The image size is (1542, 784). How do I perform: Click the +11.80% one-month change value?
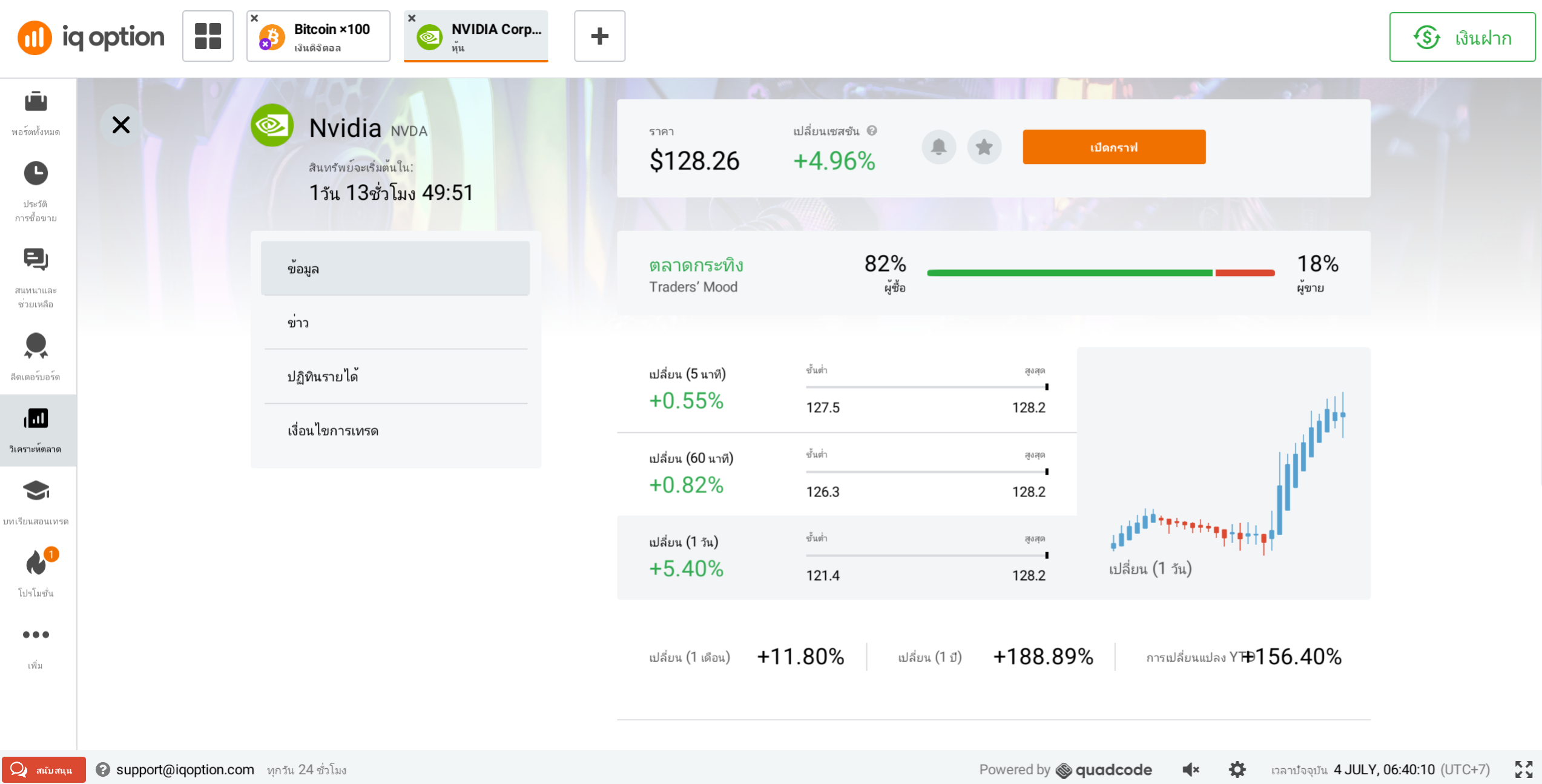pos(800,656)
